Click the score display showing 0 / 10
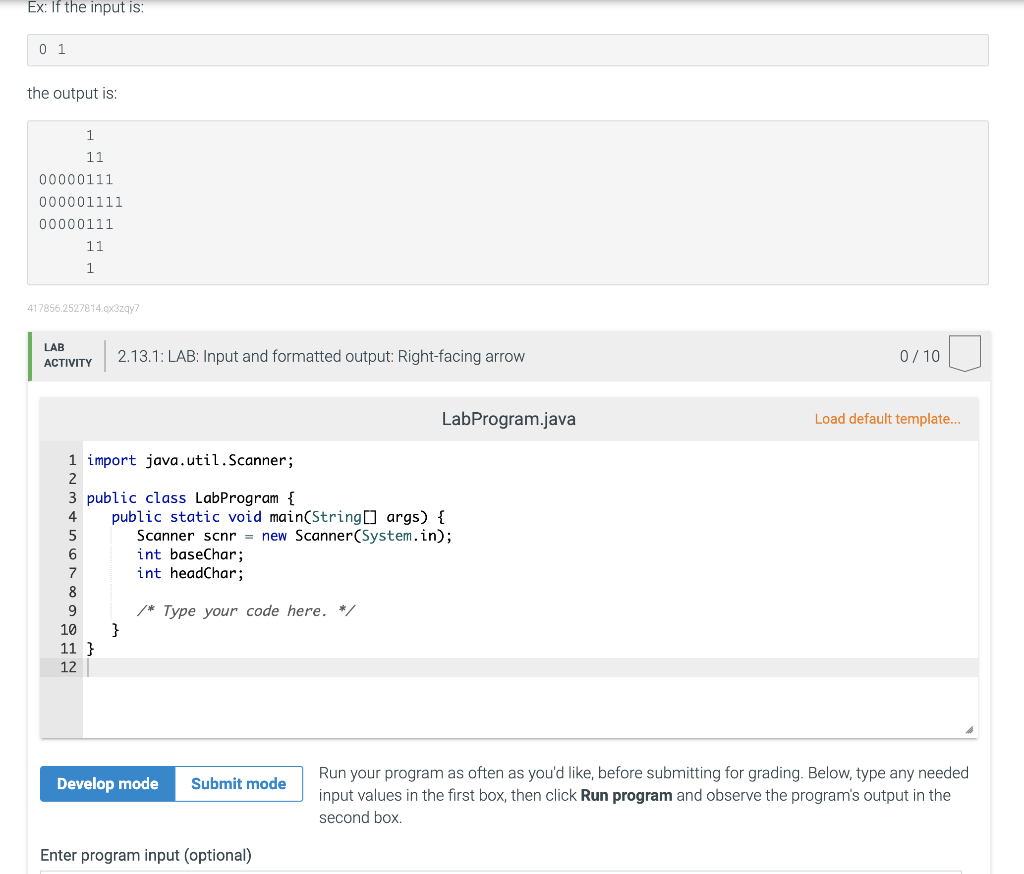The image size is (1024, 874). [919, 355]
